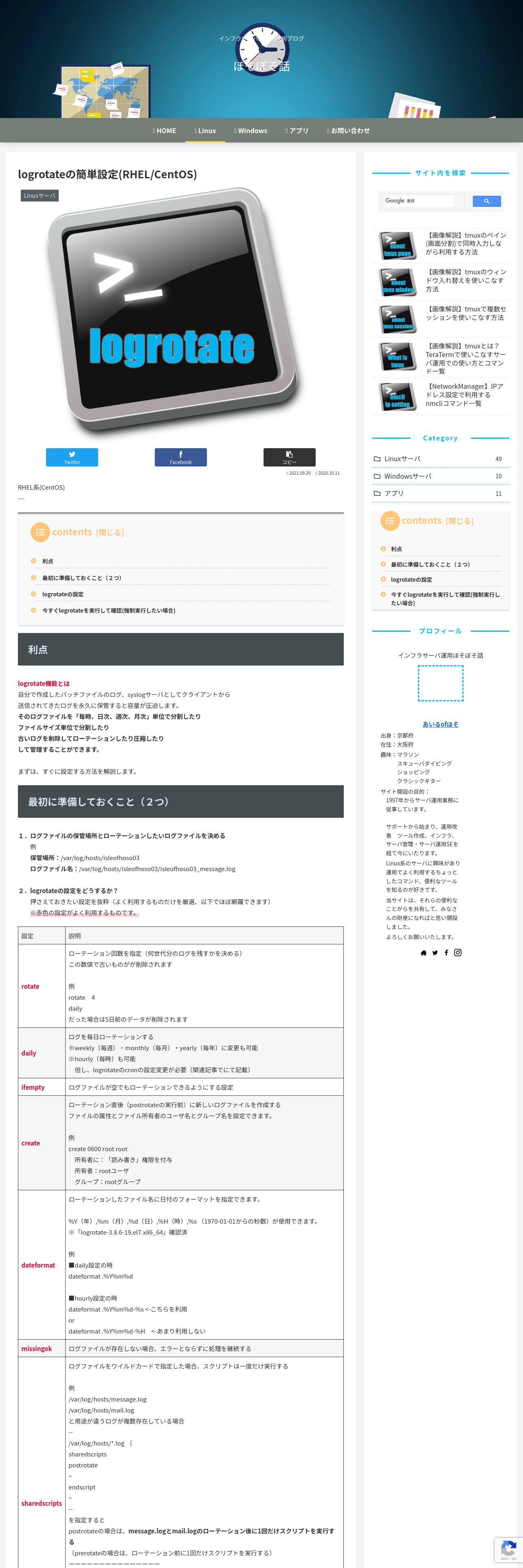Image resolution: width=523 pixels, height=1568 pixels.
Task: Open the tmuxのペイン同時入力 article link
Action: click(x=466, y=243)
